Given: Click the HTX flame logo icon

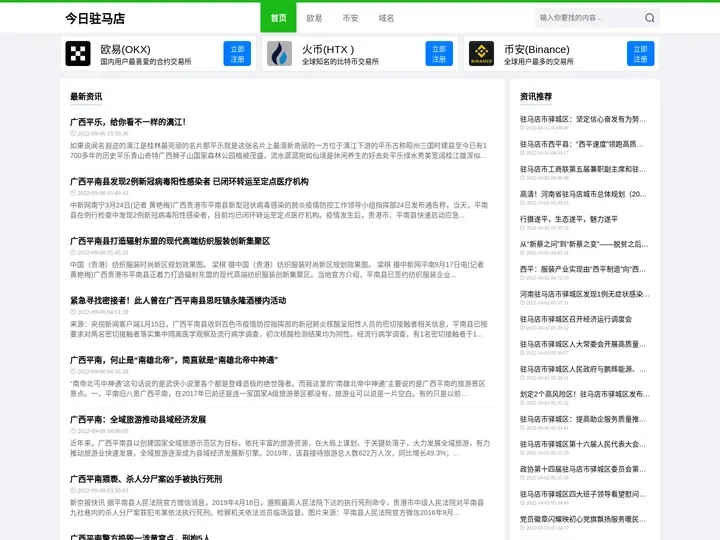Looking at the screenshot, I should click(x=279, y=54).
